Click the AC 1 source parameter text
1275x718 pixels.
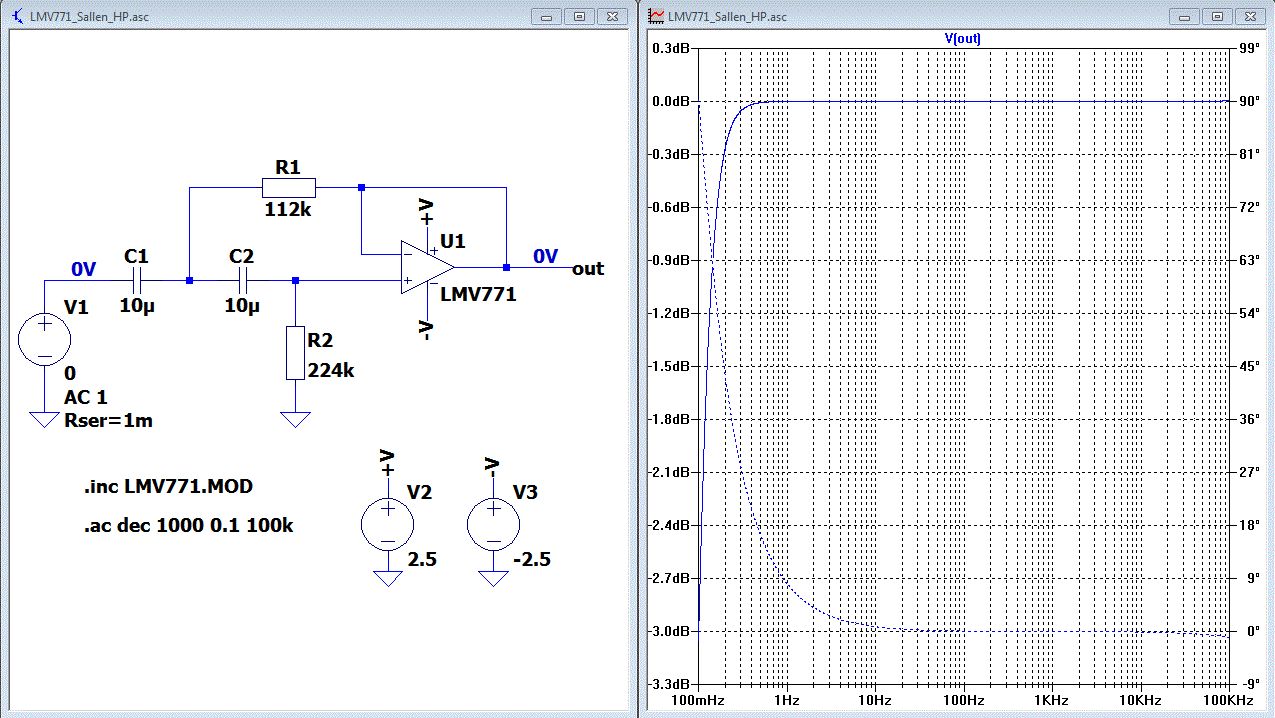pos(86,398)
